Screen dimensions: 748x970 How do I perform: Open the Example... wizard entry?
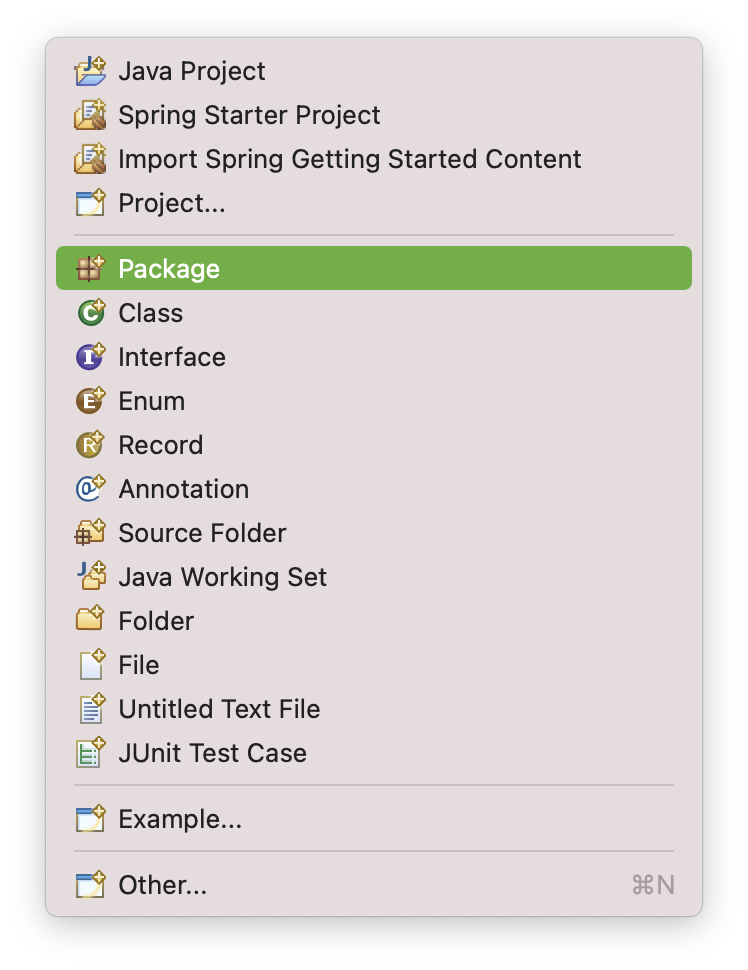180,819
